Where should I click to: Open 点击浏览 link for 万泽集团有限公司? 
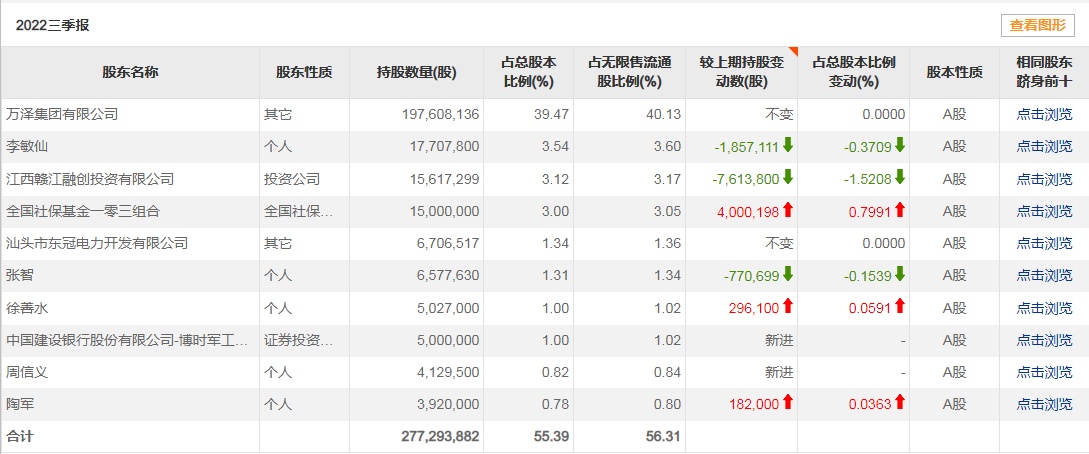tap(1044, 115)
